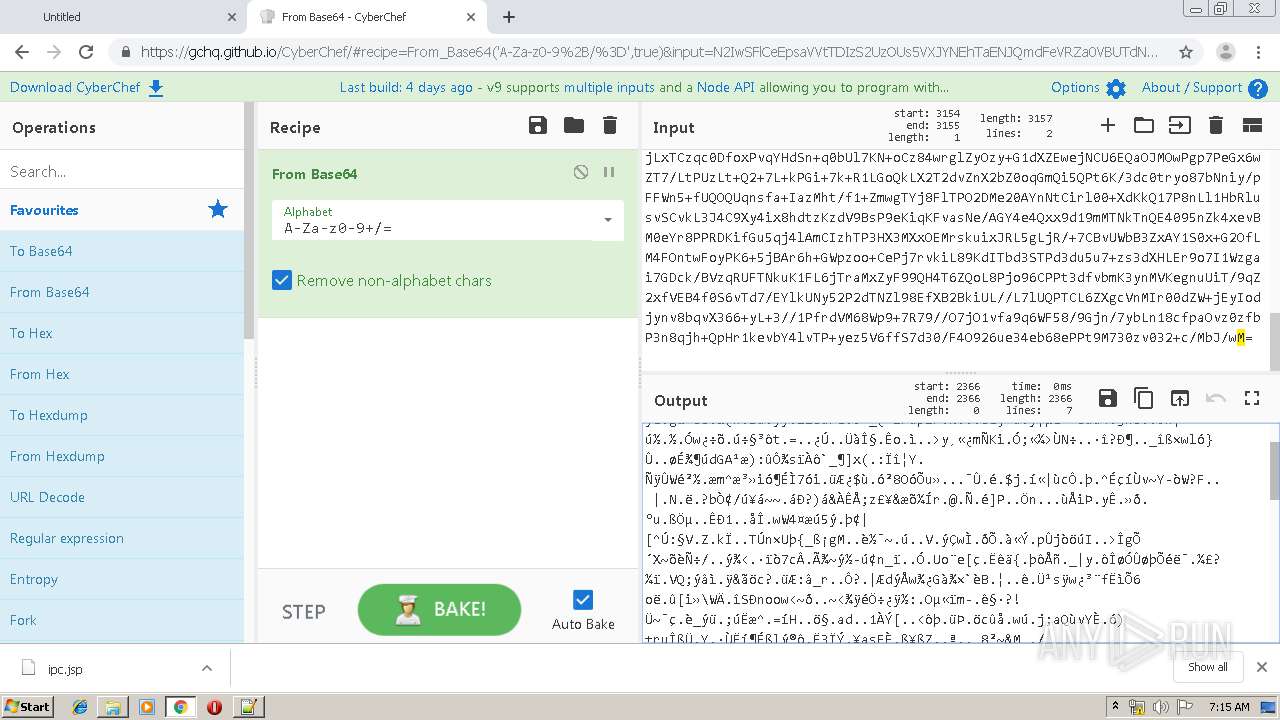Open Chrome profile avatar
The height and width of the screenshot is (720, 1280).
[1225, 52]
